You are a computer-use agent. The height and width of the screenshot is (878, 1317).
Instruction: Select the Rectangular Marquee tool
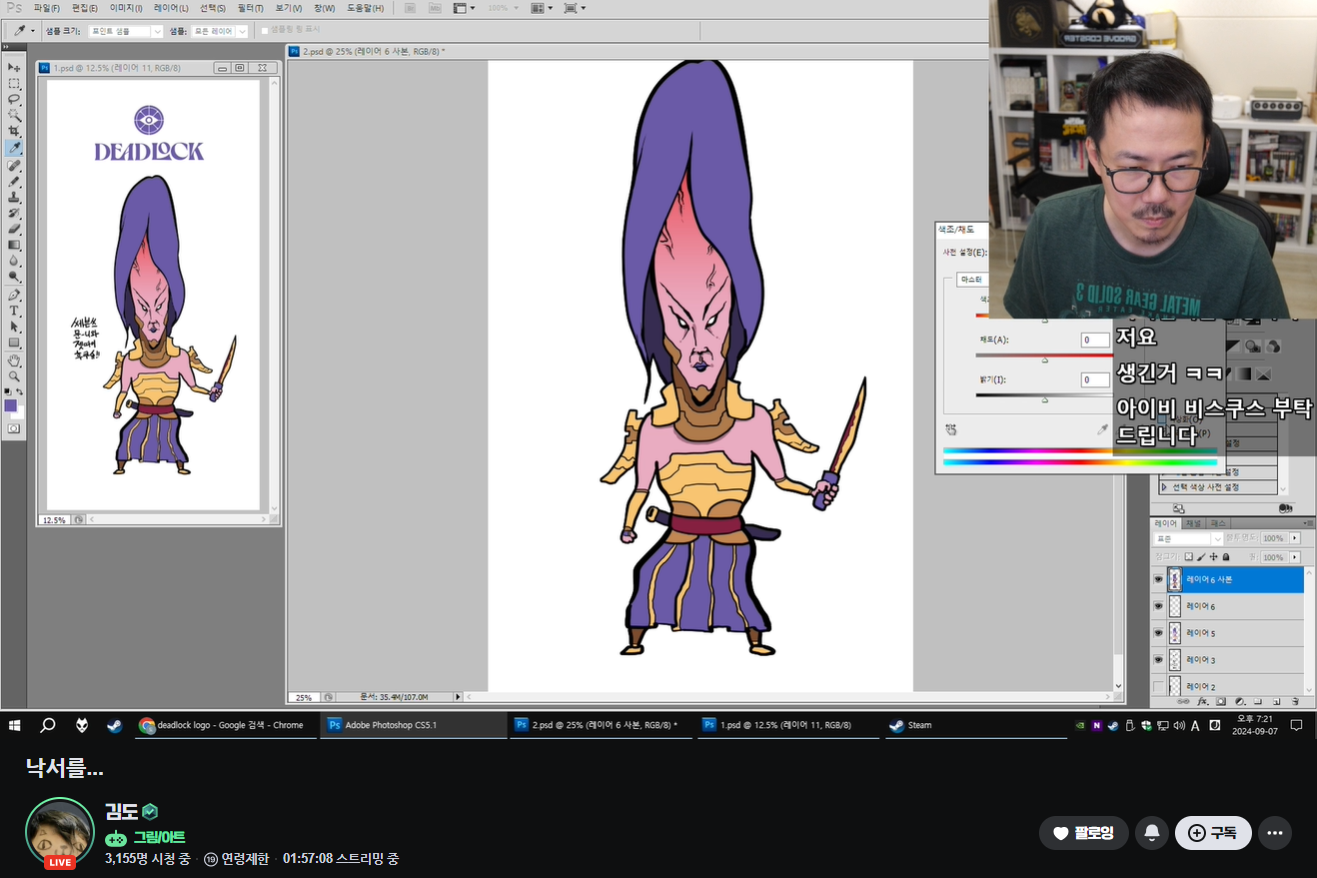14,83
